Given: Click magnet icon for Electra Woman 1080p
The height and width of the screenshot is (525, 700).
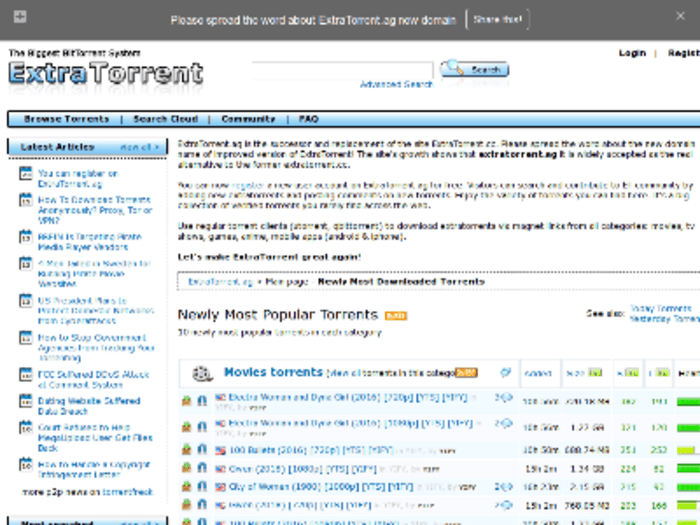Looking at the screenshot, I should point(202,427).
